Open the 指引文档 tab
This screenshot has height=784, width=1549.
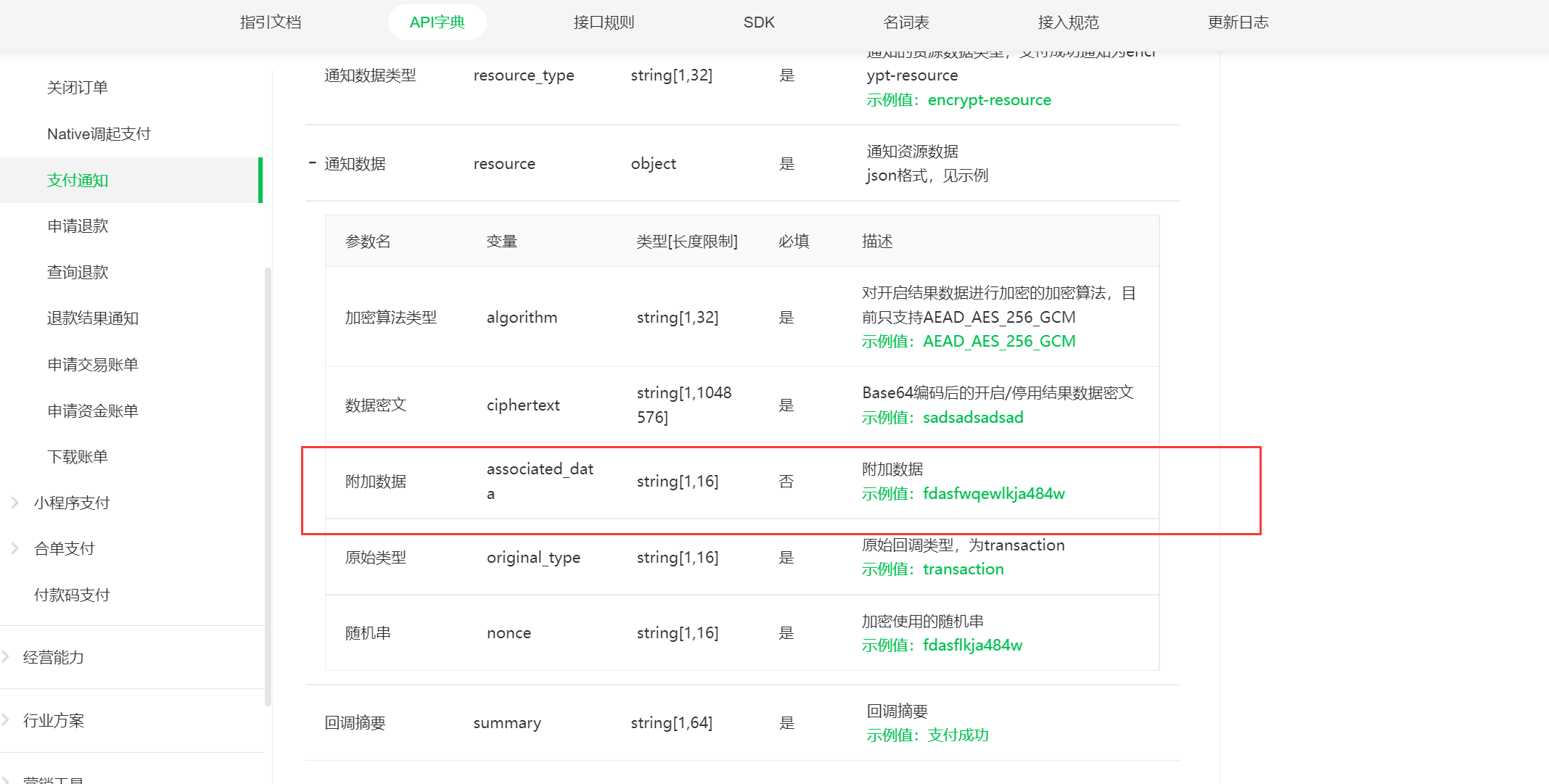tap(271, 22)
